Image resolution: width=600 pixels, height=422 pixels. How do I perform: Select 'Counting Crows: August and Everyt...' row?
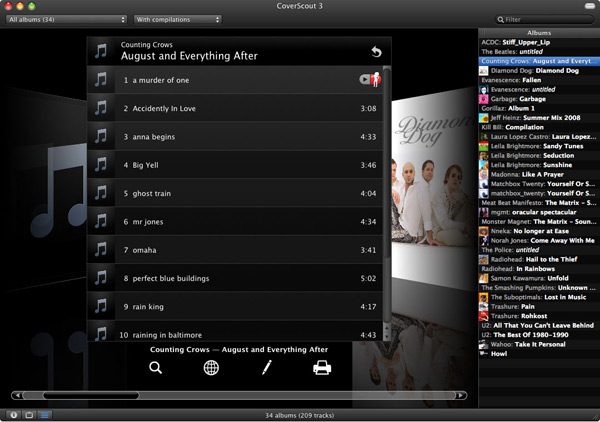coord(539,61)
